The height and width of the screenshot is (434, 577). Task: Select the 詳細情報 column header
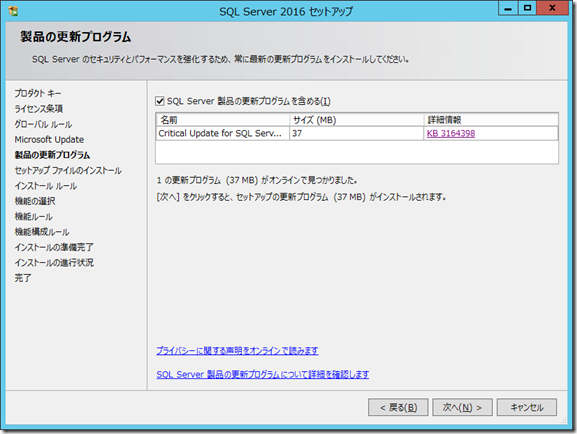[x=491, y=120]
